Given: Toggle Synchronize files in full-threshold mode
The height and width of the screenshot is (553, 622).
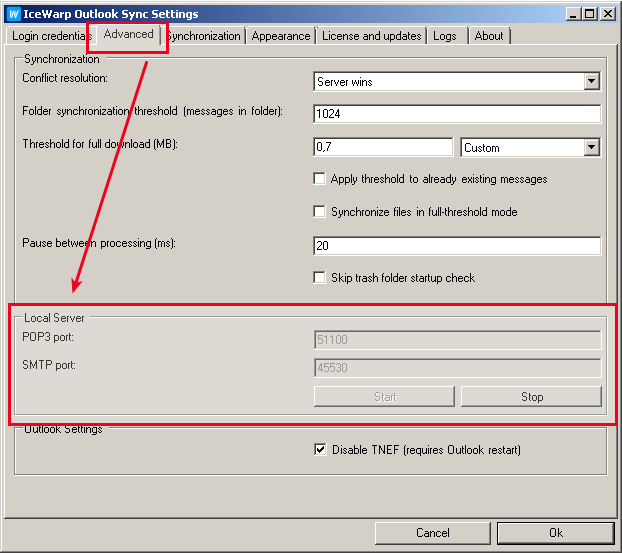Looking at the screenshot, I should pyautogui.click(x=319, y=211).
